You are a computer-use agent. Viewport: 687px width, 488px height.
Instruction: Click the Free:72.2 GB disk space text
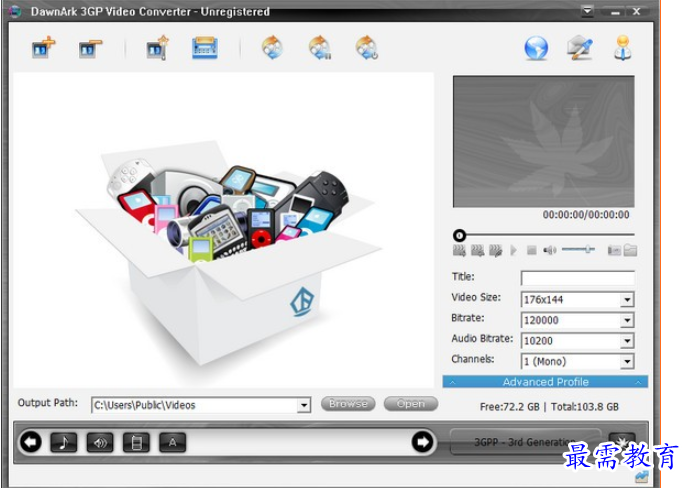510,407
